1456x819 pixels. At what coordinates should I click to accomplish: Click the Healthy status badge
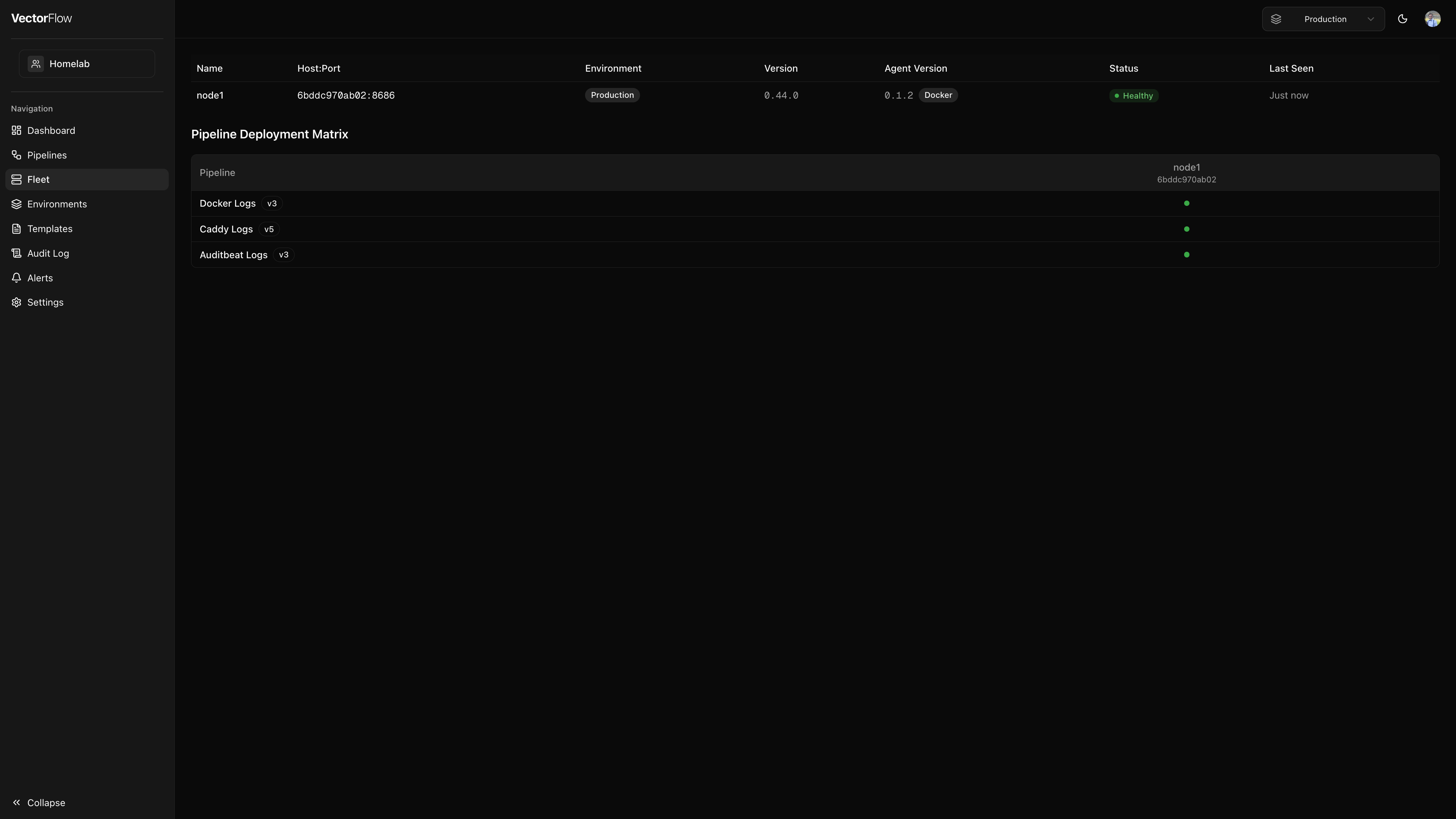1133,96
